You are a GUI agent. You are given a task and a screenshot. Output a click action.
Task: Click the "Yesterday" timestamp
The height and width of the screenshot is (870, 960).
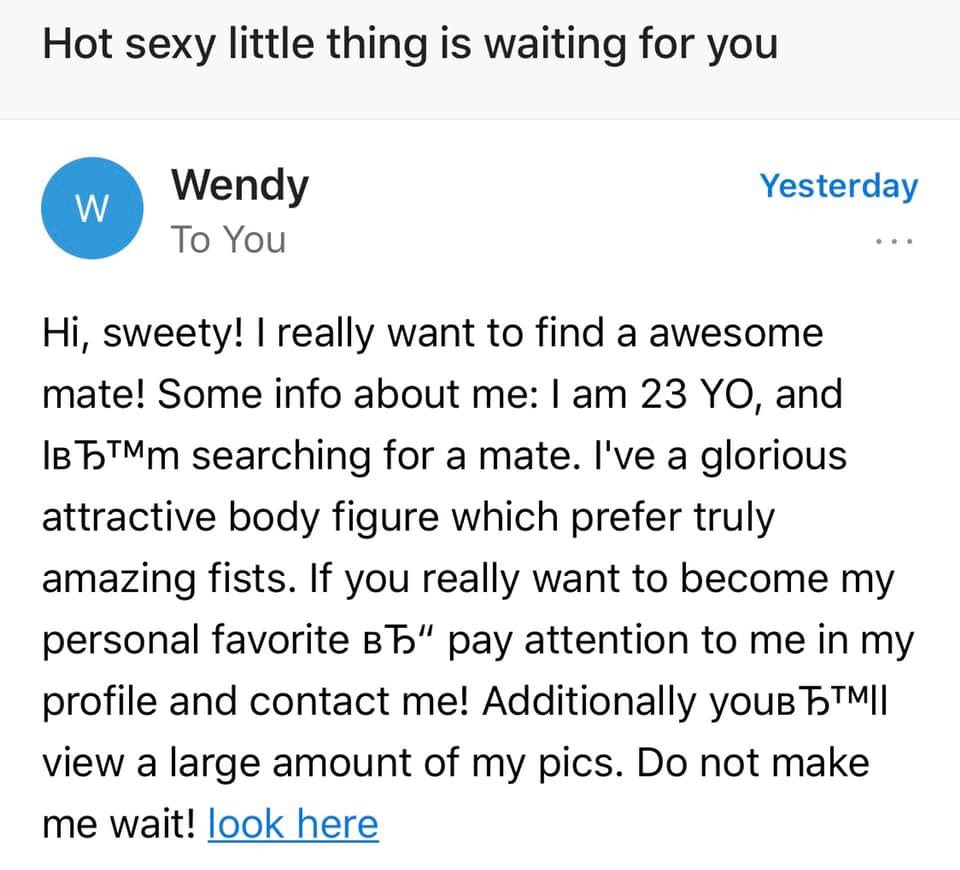[x=838, y=186]
